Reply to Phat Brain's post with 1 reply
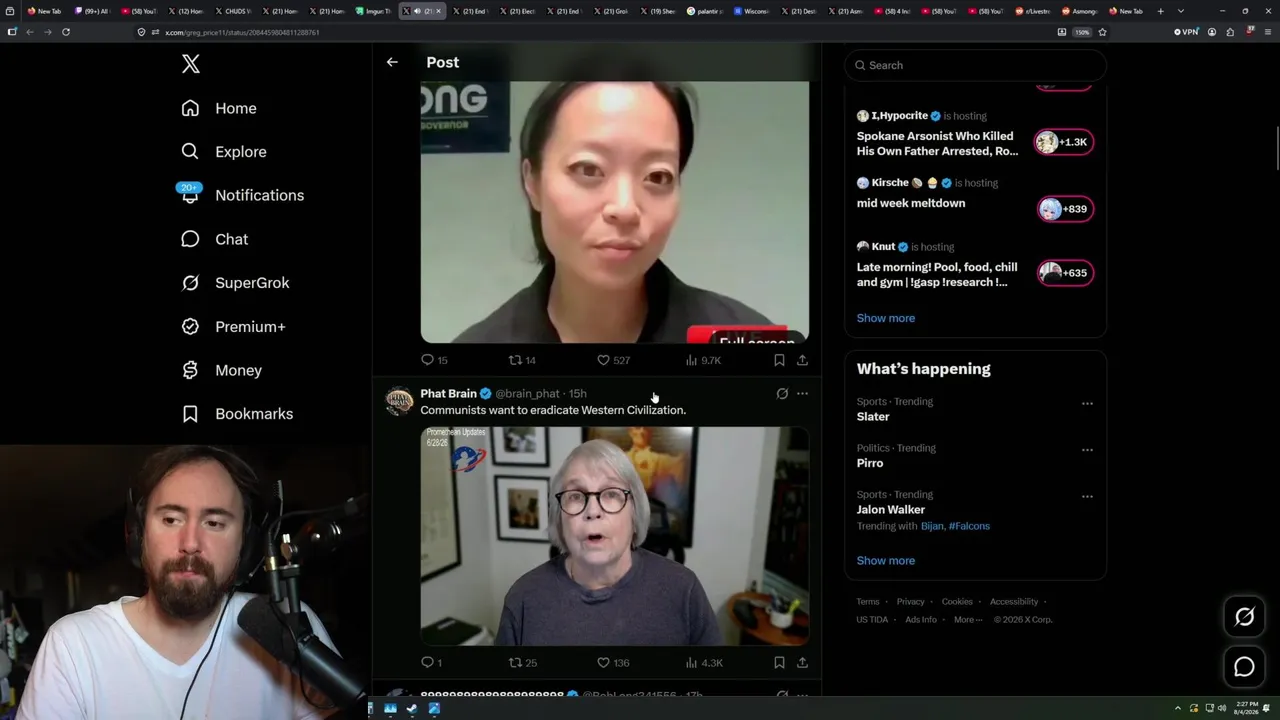 (x=431, y=662)
